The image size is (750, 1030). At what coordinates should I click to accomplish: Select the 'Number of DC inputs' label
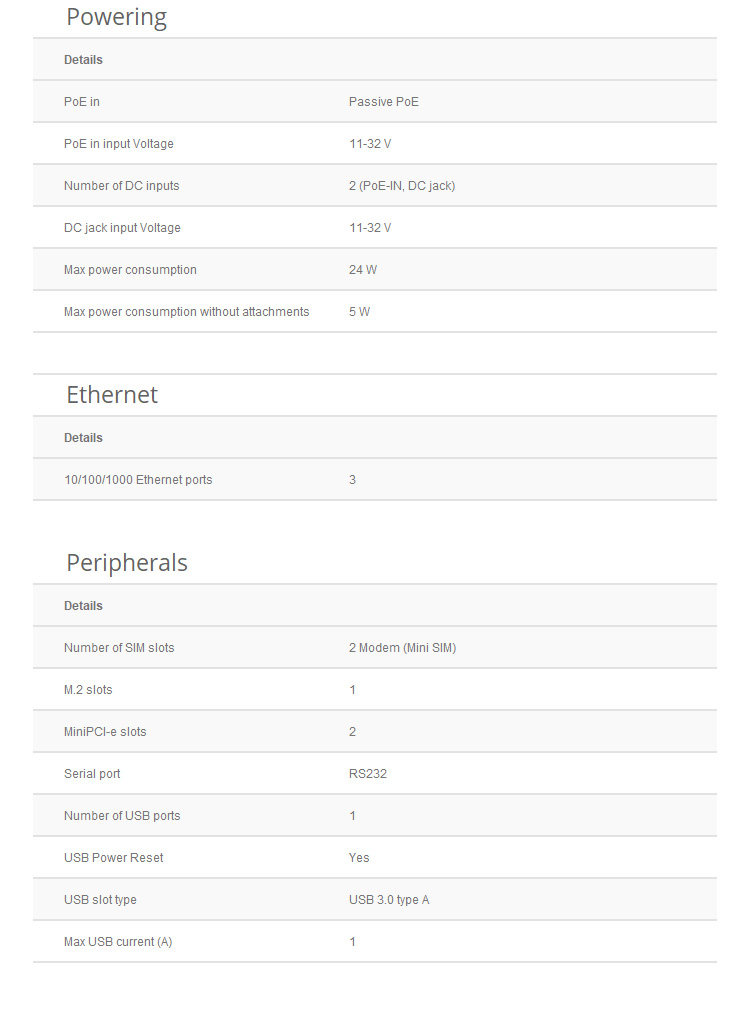click(122, 186)
